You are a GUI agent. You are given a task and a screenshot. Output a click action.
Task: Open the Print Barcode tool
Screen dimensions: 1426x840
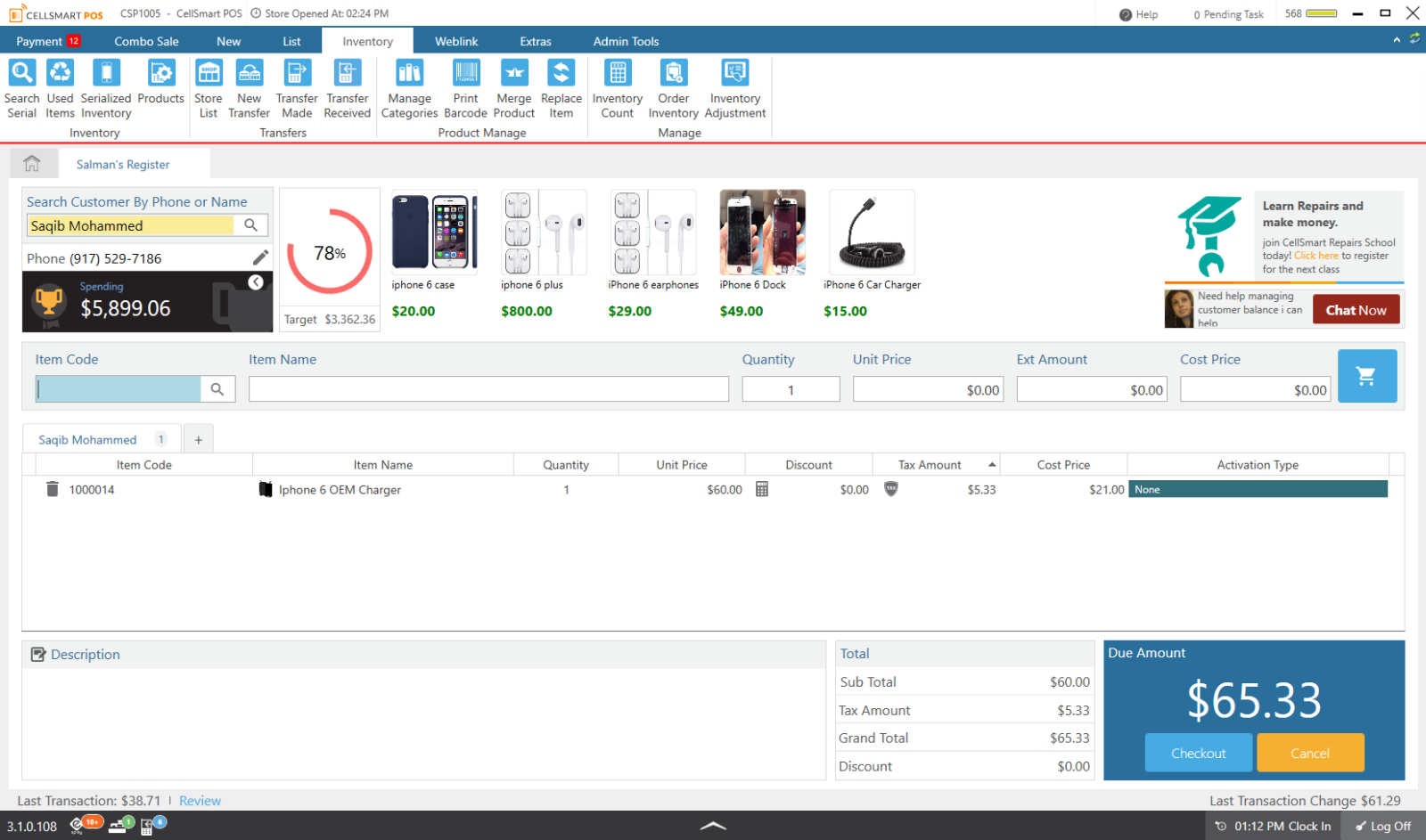tap(465, 86)
